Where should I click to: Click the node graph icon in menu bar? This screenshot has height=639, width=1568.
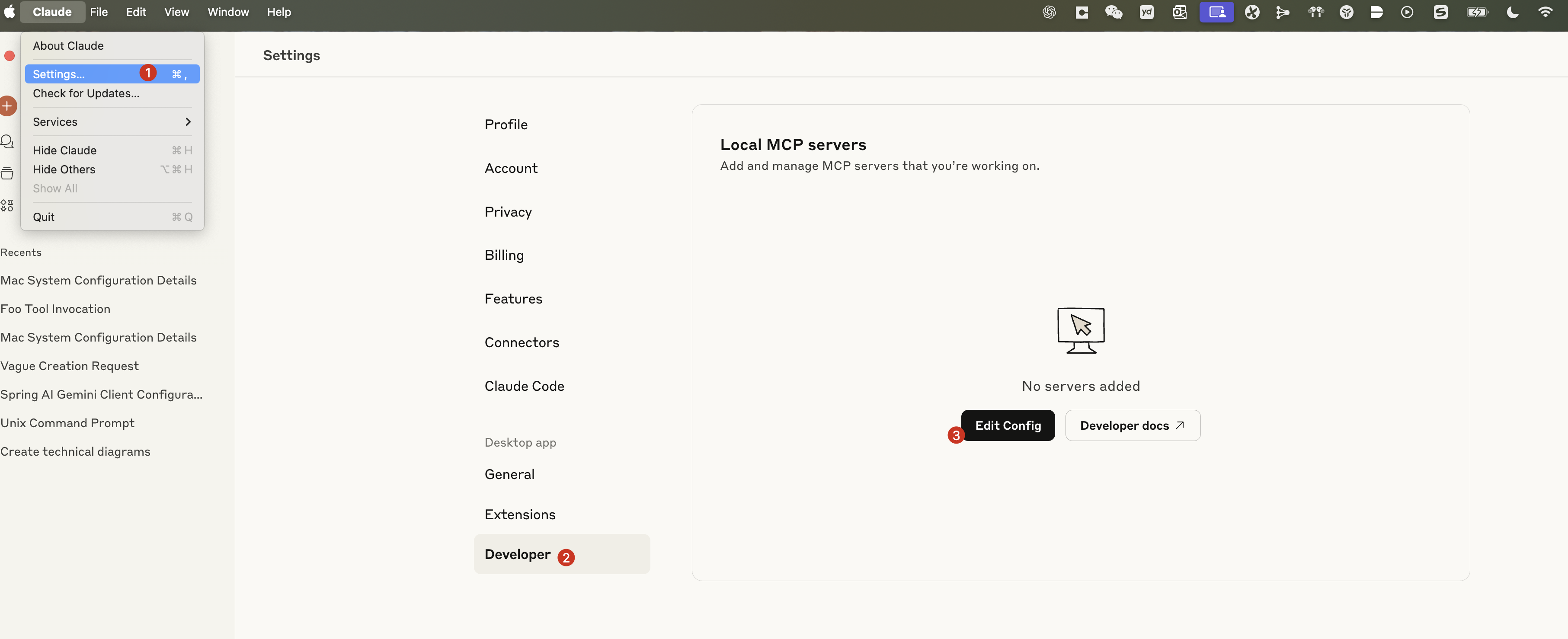click(x=1283, y=12)
